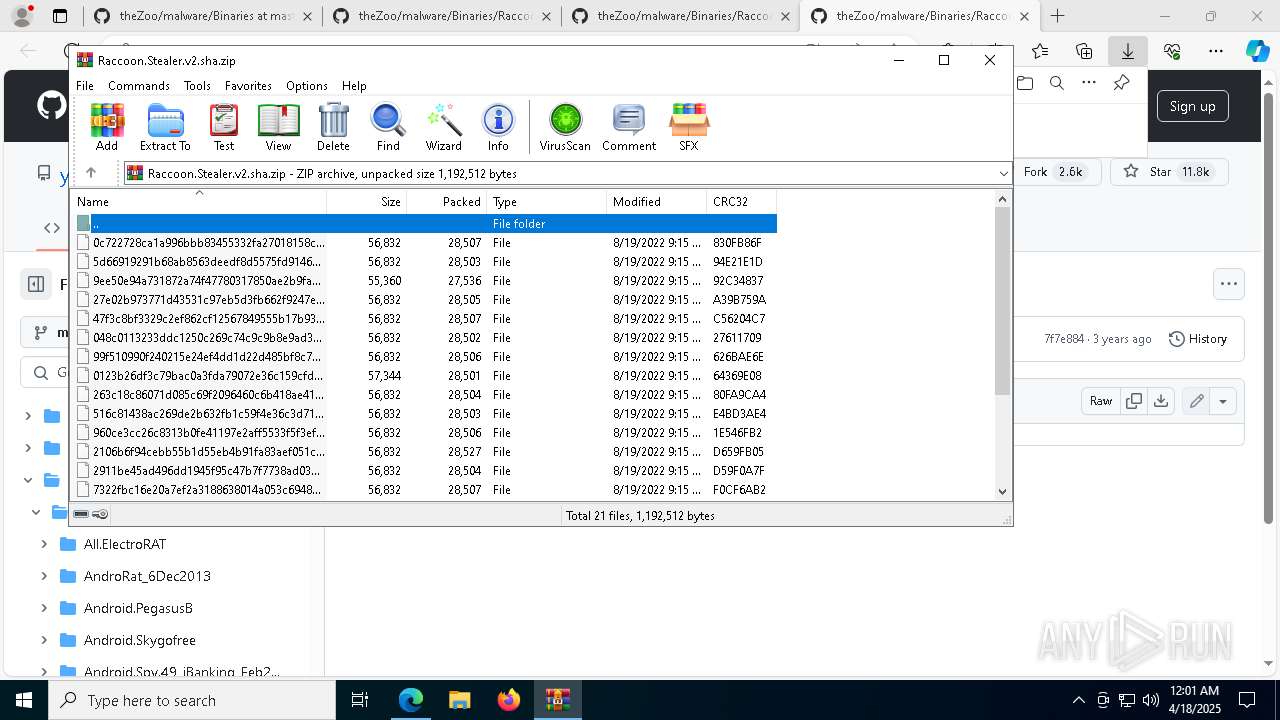The image size is (1280, 720).
Task: Click the Raw file button
Action: click(x=1101, y=401)
